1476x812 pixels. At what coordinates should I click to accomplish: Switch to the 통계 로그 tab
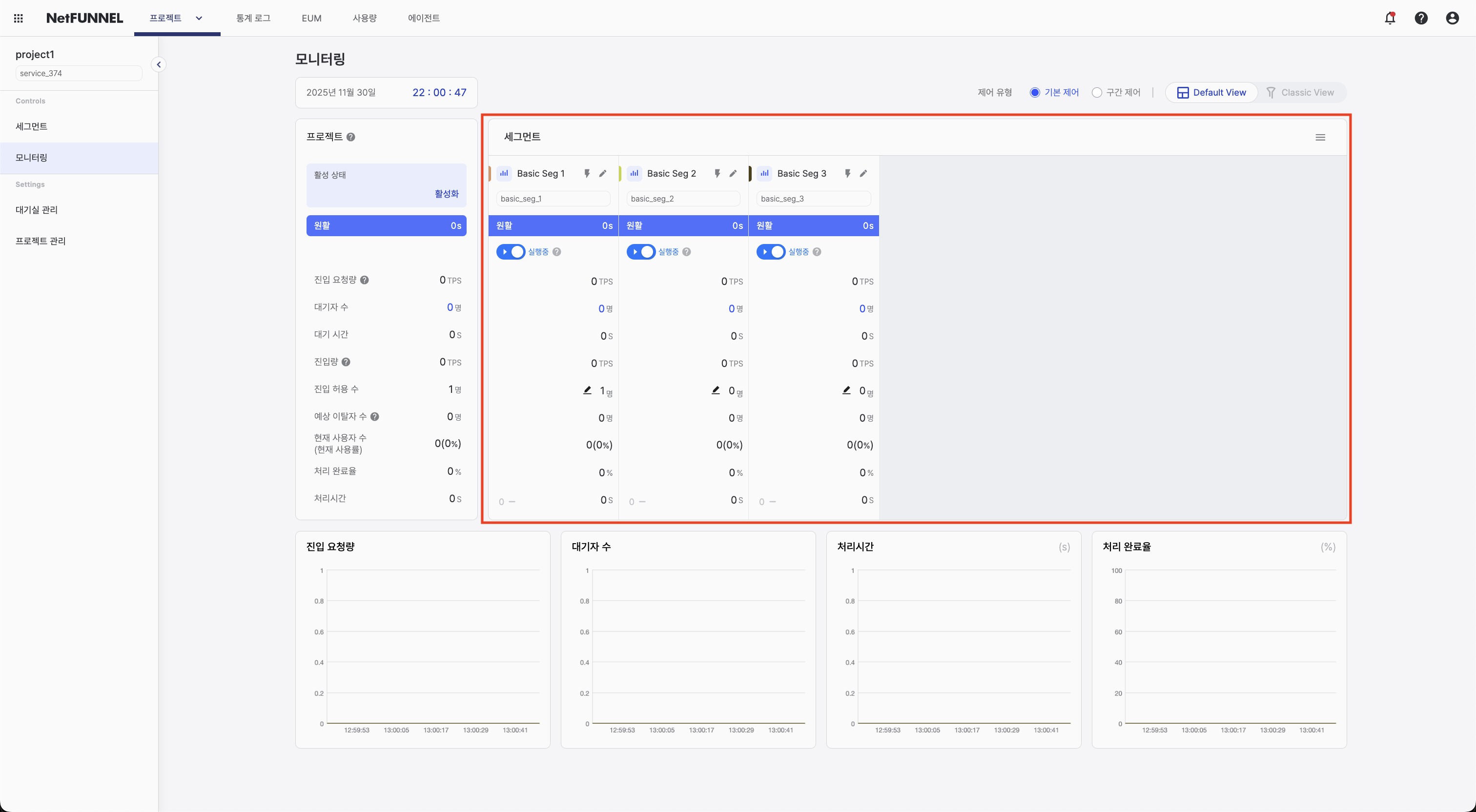[253, 18]
